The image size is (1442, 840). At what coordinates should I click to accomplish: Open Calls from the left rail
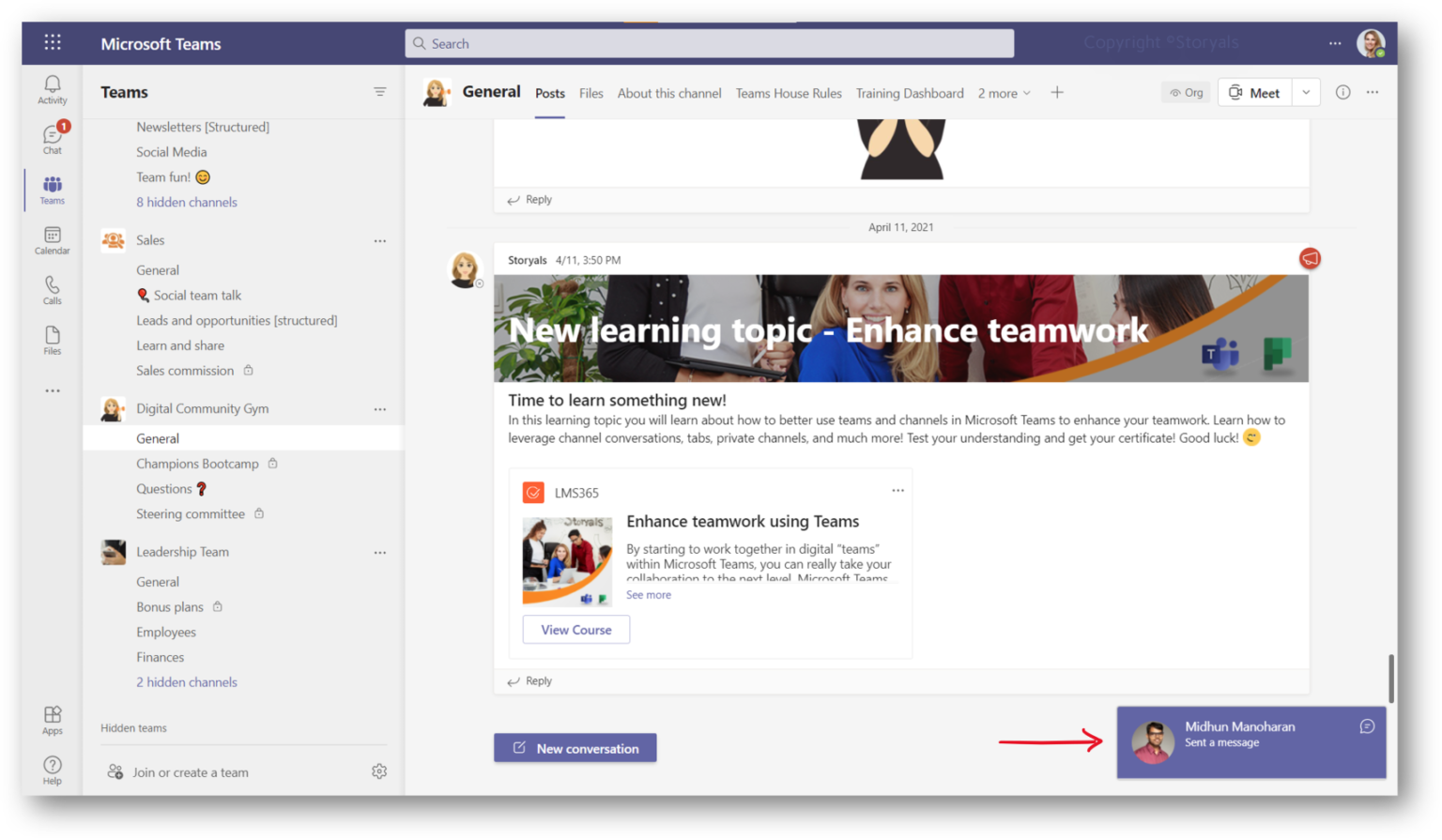click(x=52, y=289)
